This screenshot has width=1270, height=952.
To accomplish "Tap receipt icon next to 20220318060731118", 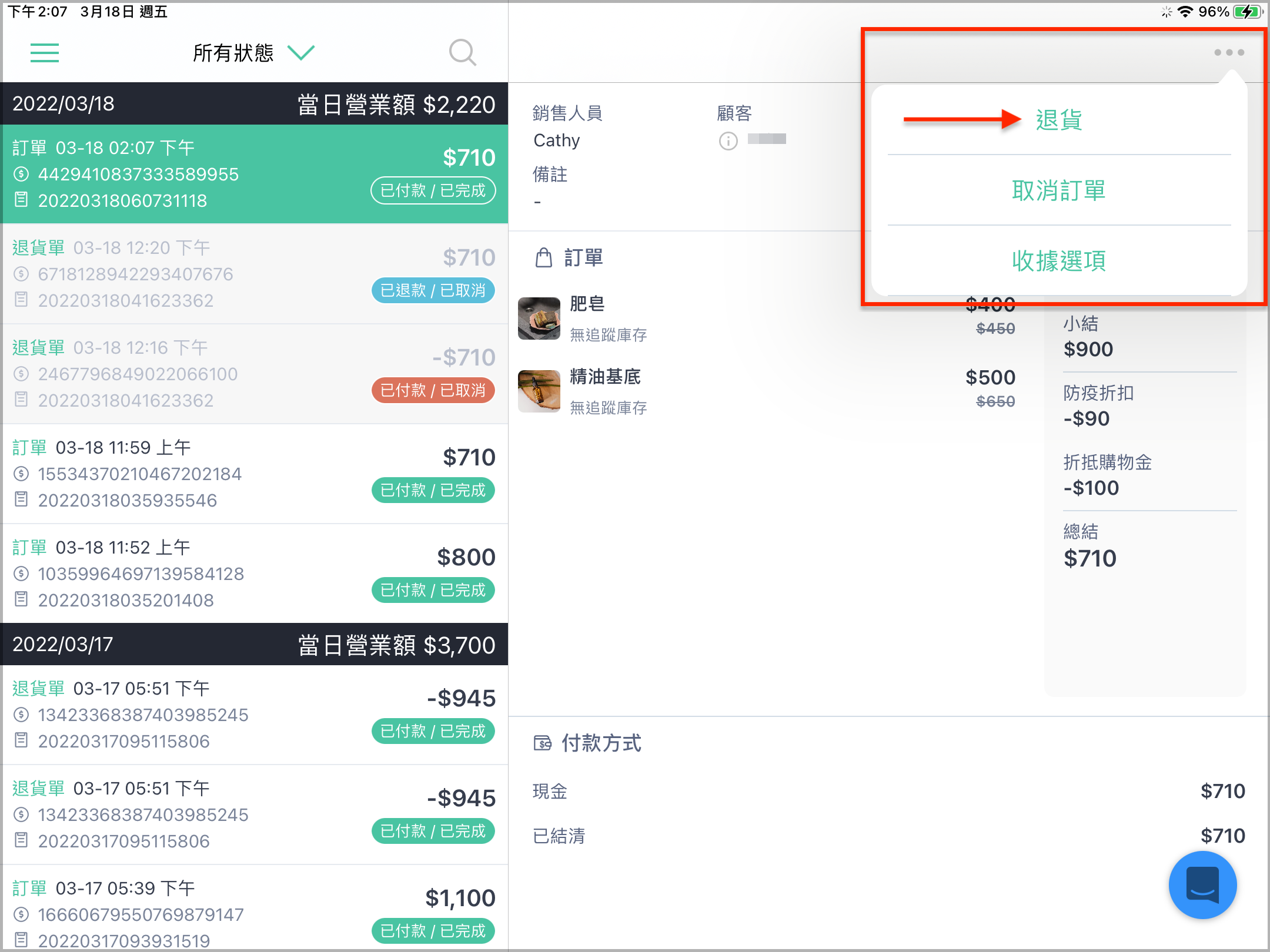I will click(21, 200).
